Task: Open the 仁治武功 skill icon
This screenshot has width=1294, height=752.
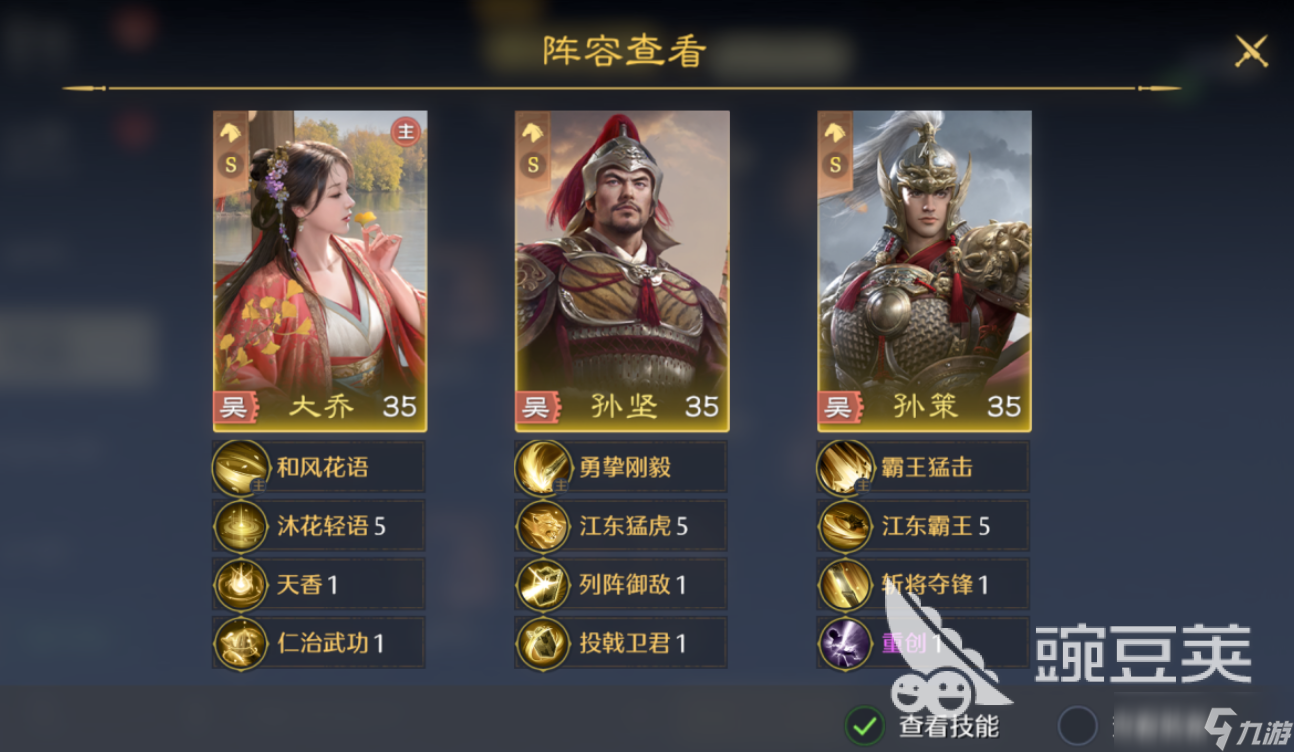Action: [x=241, y=643]
